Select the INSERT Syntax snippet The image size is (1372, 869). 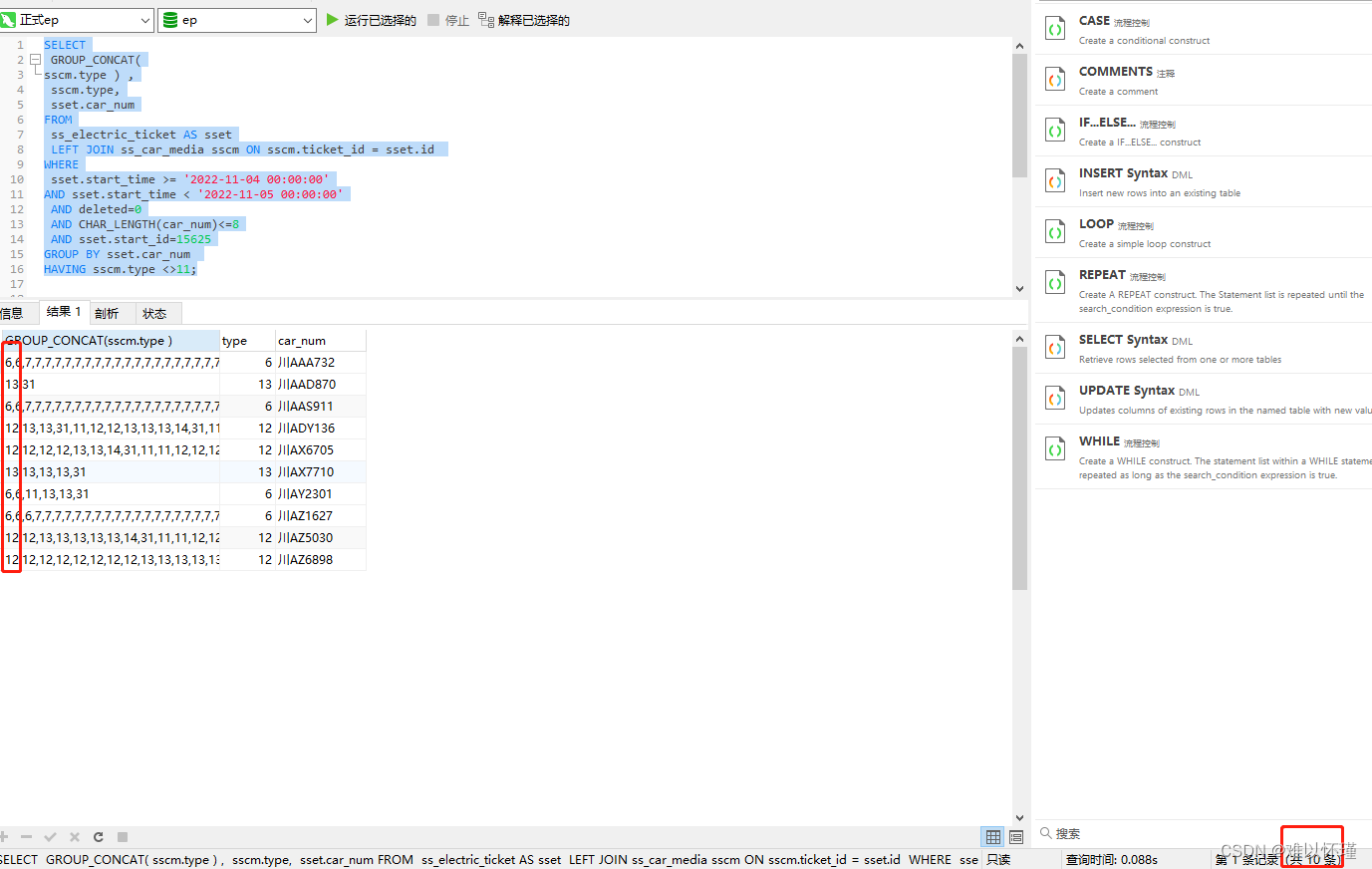pyautogui.click(x=1204, y=182)
